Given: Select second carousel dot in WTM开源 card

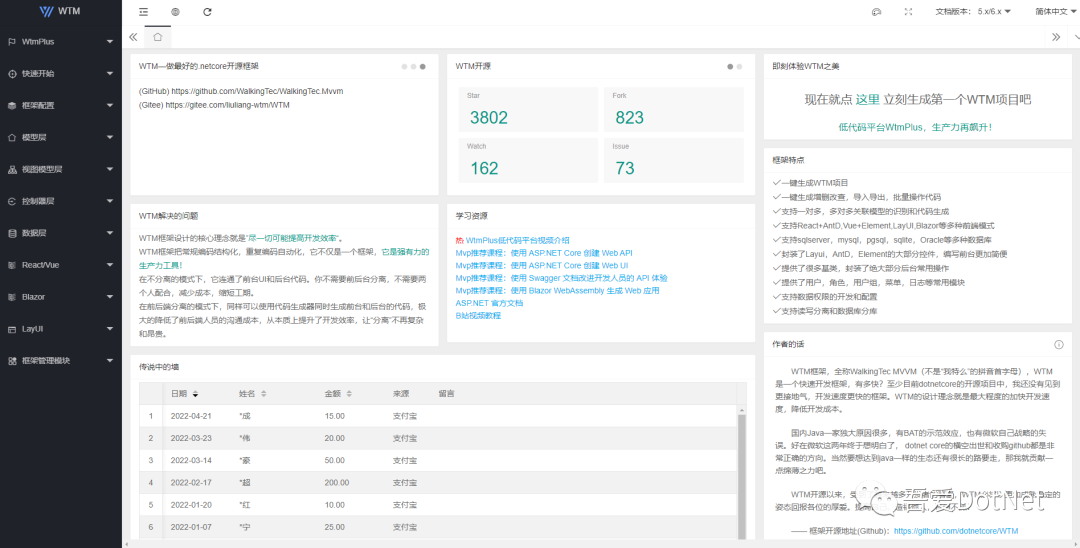Looking at the screenshot, I should (739, 67).
